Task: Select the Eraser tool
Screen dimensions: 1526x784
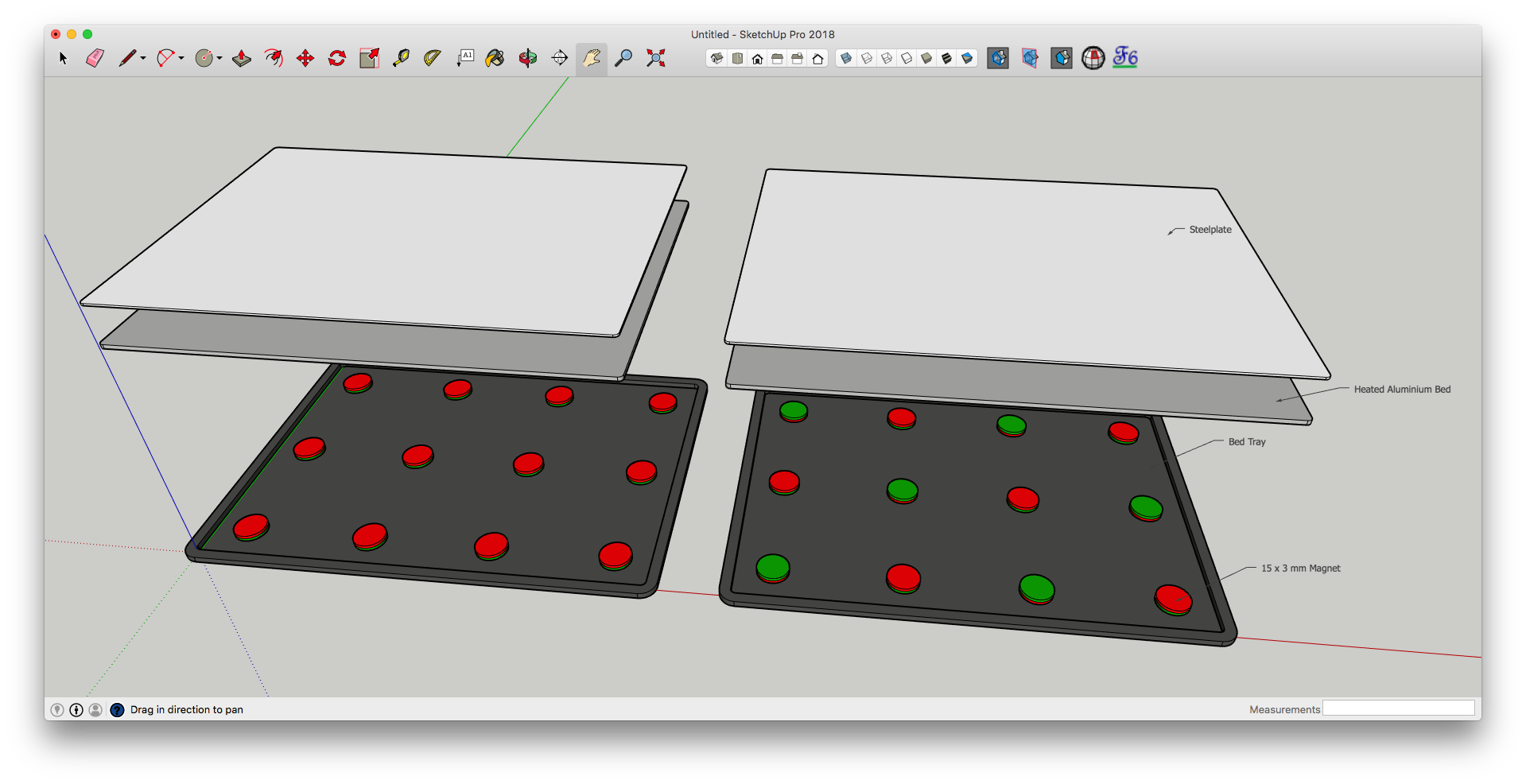Action: point(95,58)
